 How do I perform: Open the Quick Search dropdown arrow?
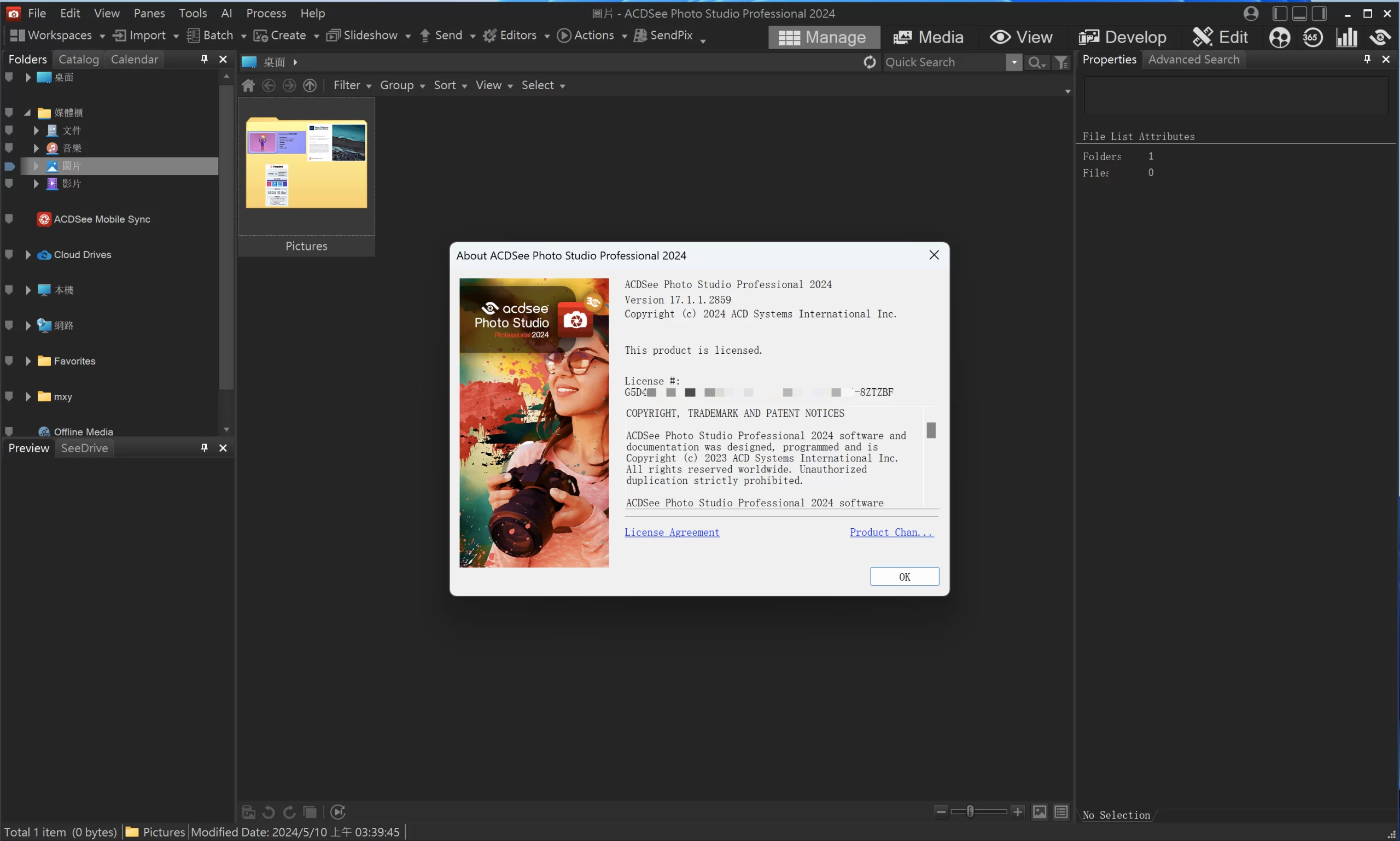click(x=1013, y=62)
